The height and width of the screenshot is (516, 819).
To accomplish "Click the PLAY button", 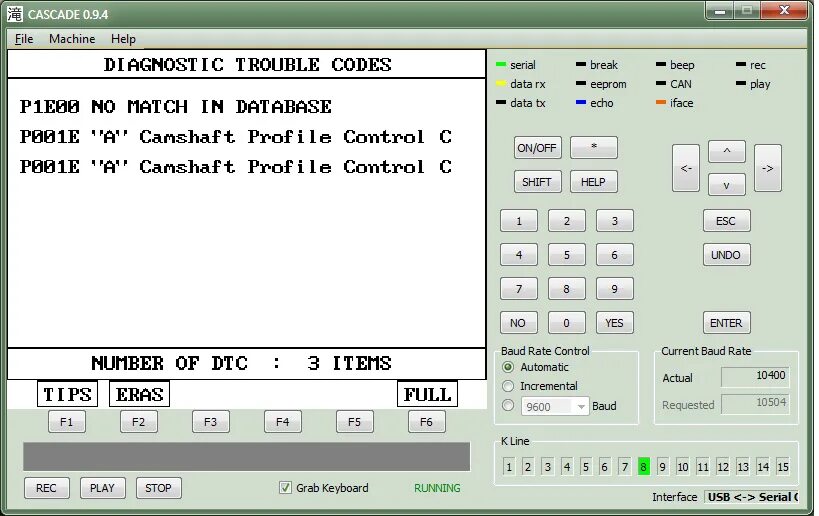I will click(x=103, y=488).
